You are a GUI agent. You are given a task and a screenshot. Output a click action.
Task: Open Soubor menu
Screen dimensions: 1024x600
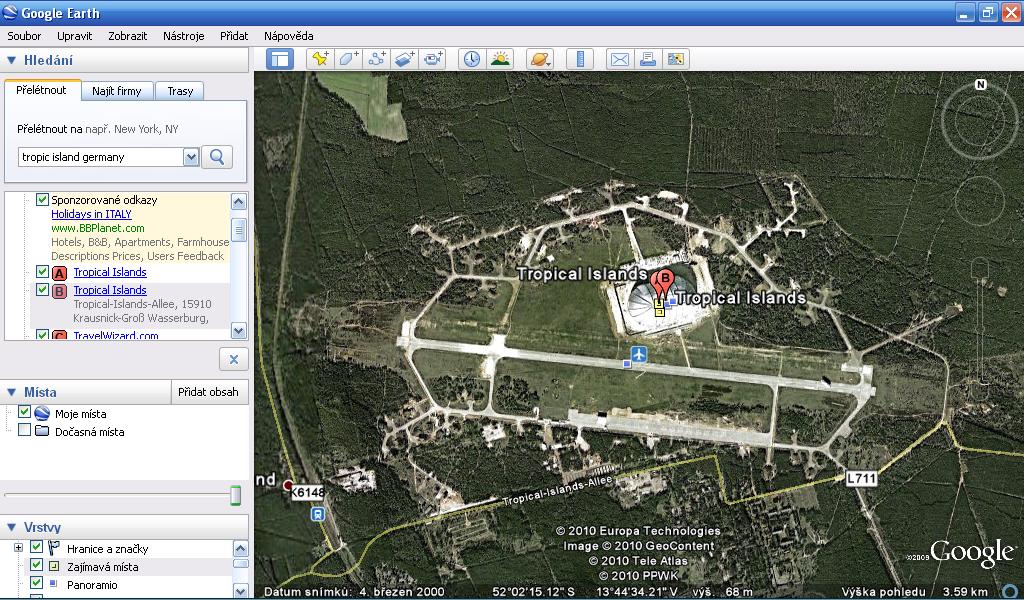pyautogui.click(x=24, y=36)
